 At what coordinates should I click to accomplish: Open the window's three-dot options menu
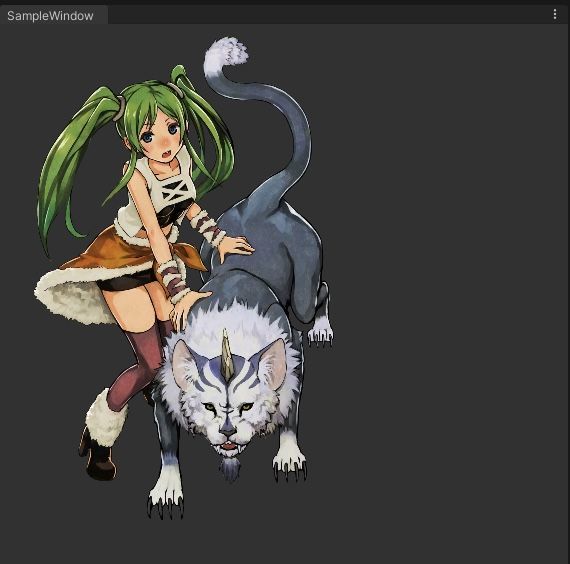[x=555, y=15]
